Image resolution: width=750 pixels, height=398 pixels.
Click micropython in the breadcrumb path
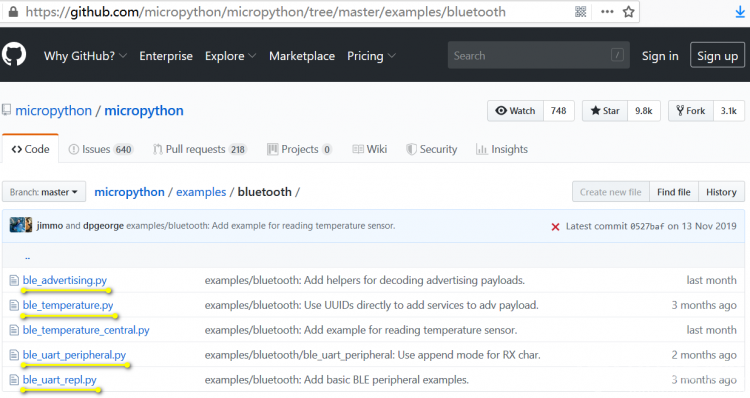tap(129, 192)
